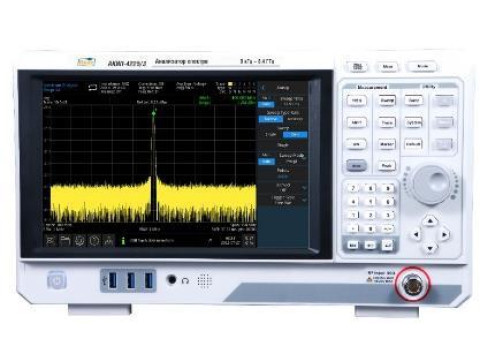480x360 pixels.
Task: Click the USB port nearest the headphone jack
Action: tap(149, 280)
